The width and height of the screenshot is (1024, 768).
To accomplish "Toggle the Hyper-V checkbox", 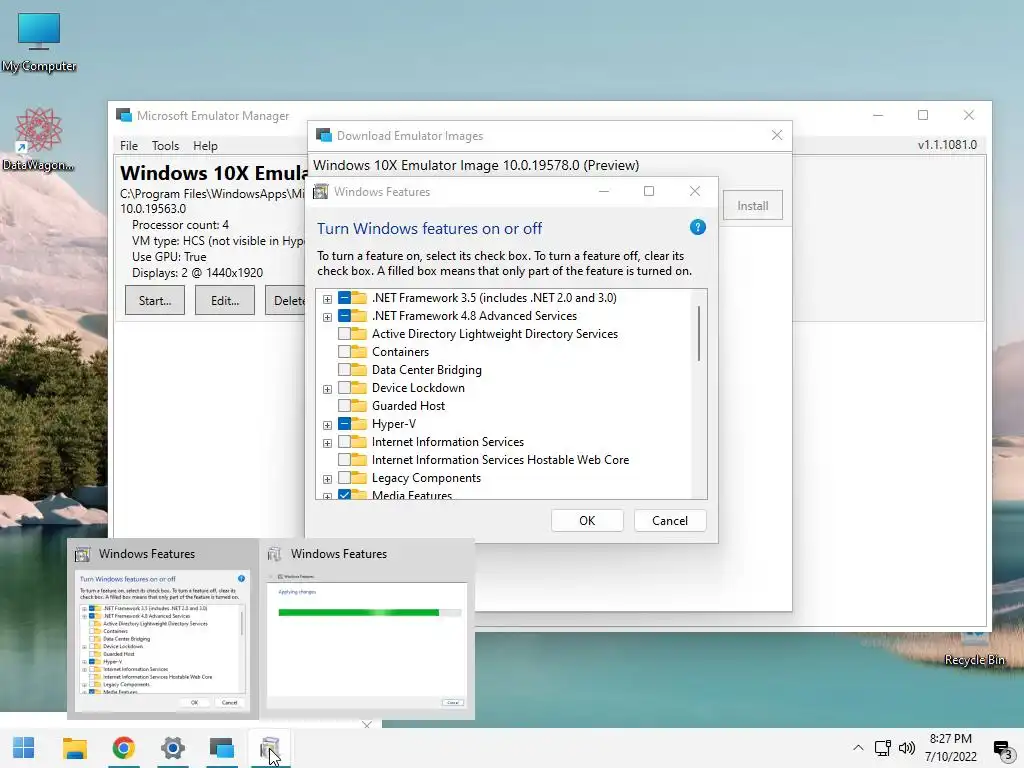I will [x=344, y=424].
